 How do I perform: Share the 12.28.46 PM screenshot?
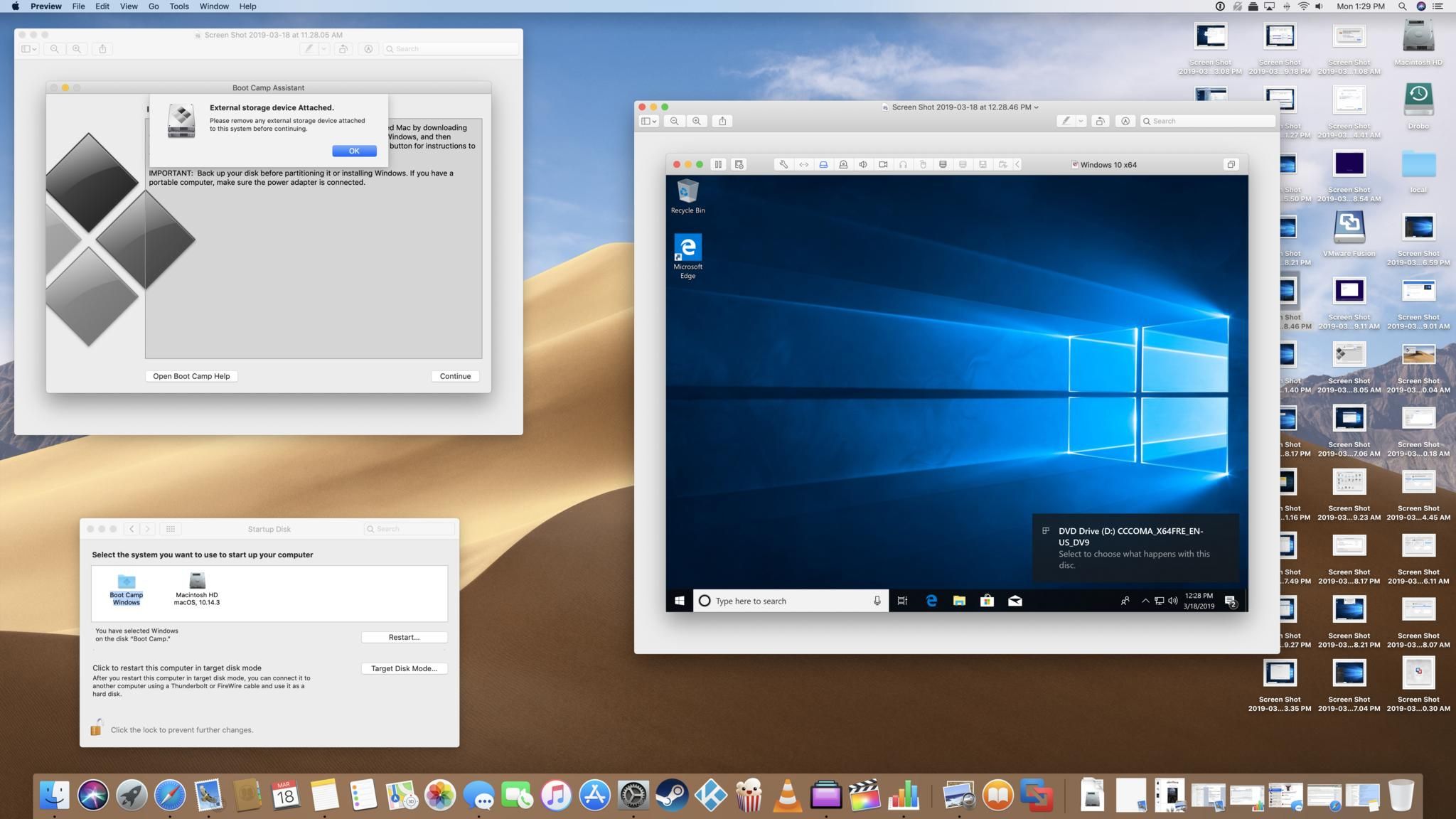722,121
